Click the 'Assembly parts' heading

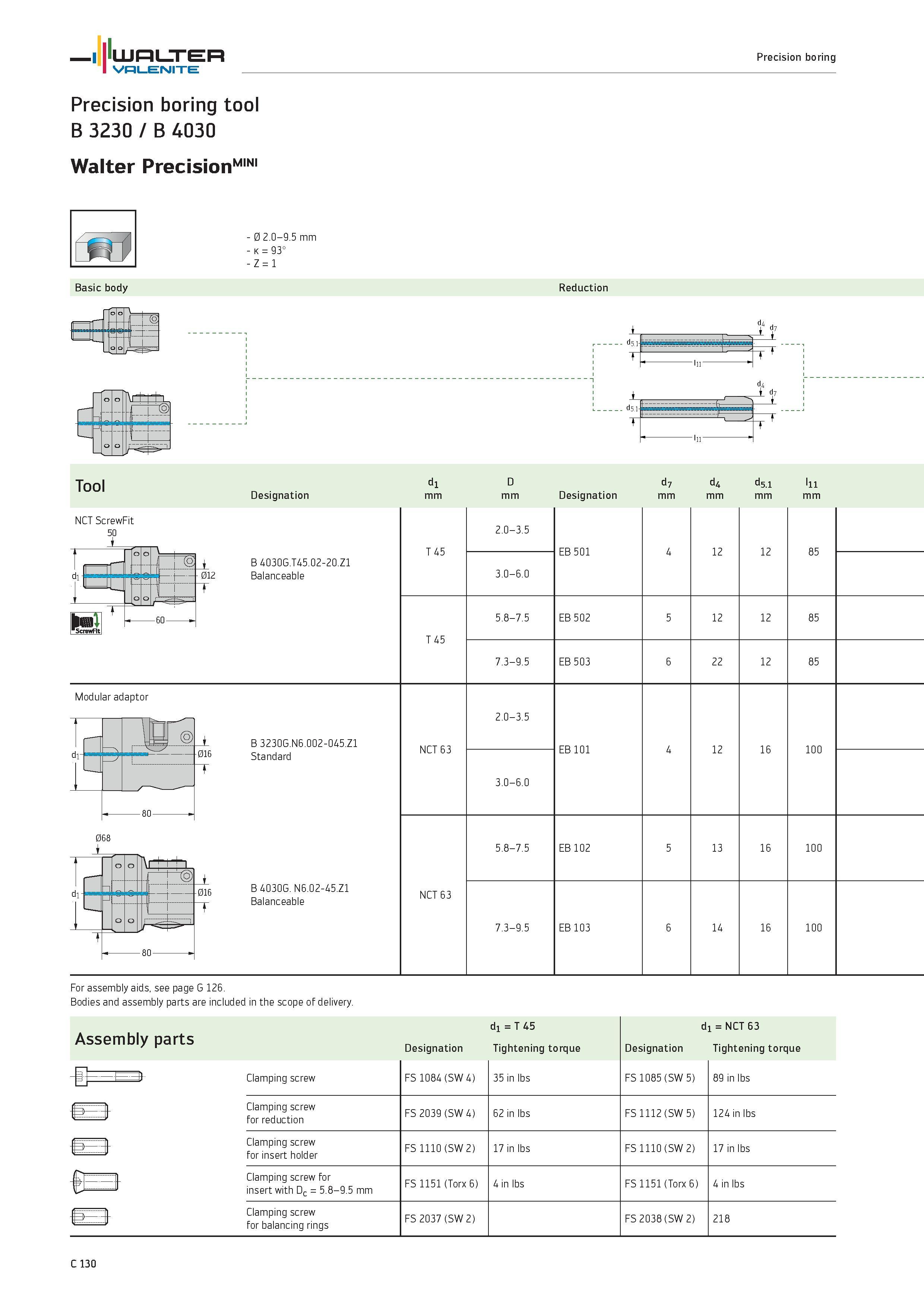(x=135, y=1039)
